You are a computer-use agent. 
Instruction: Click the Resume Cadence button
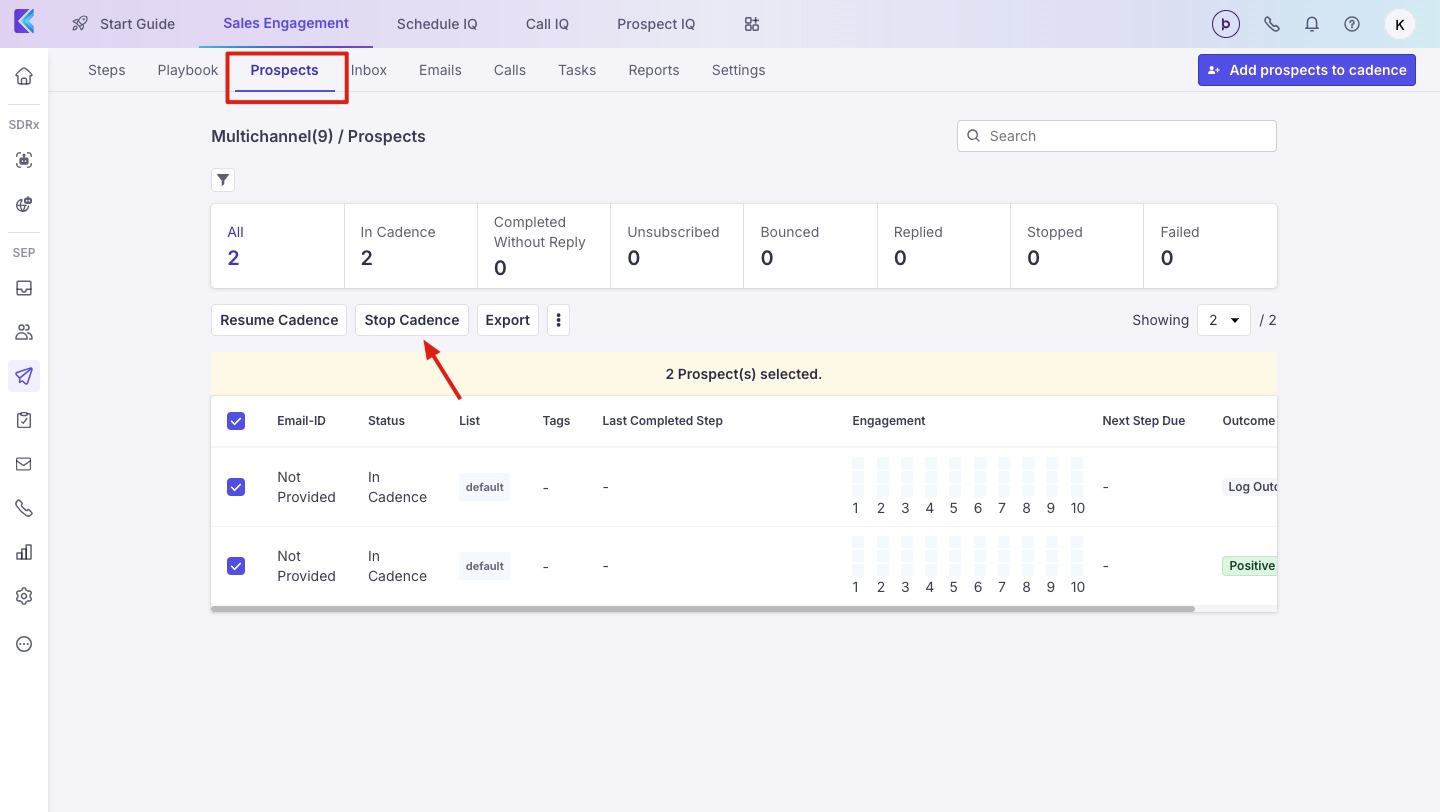click(279, 320)
